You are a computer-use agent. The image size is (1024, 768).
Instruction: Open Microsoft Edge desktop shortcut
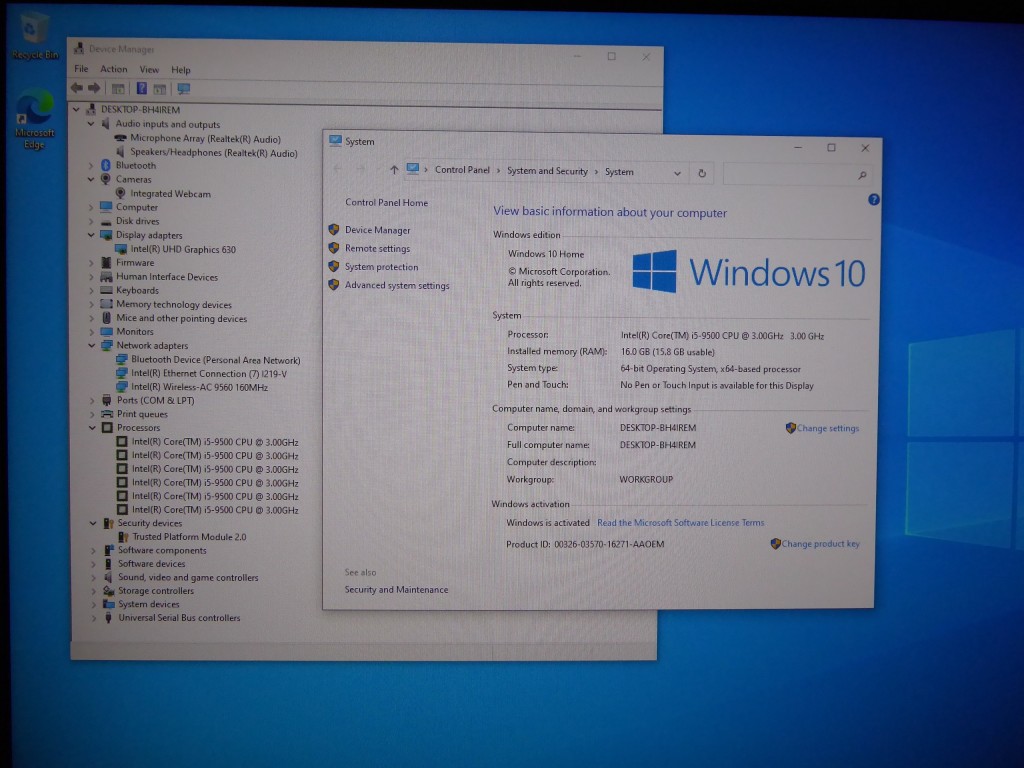[x=34, y=119]
